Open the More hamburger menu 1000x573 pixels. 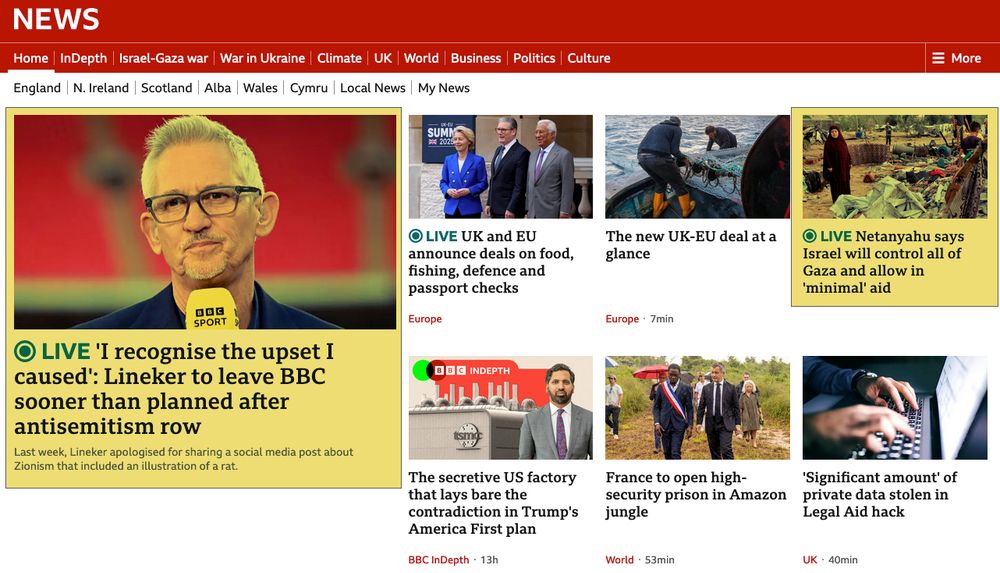[x=956, y=58]
